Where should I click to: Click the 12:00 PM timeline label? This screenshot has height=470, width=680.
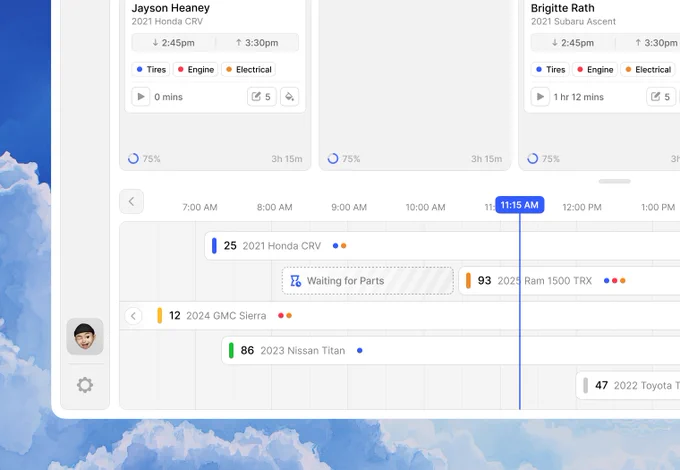[x=582, y=207]
